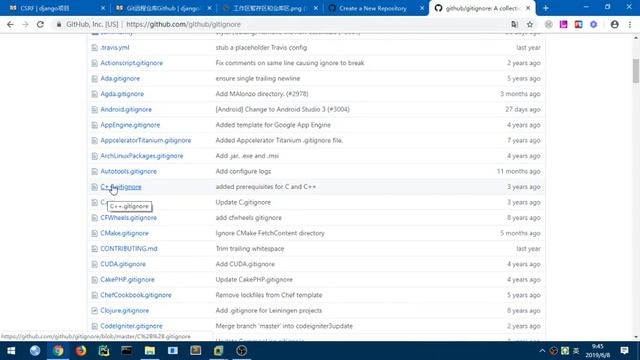The width and height of the screenshot is (640, 360).
Task: Close the Create a New Repository tab
Action: tap(422, 8)
